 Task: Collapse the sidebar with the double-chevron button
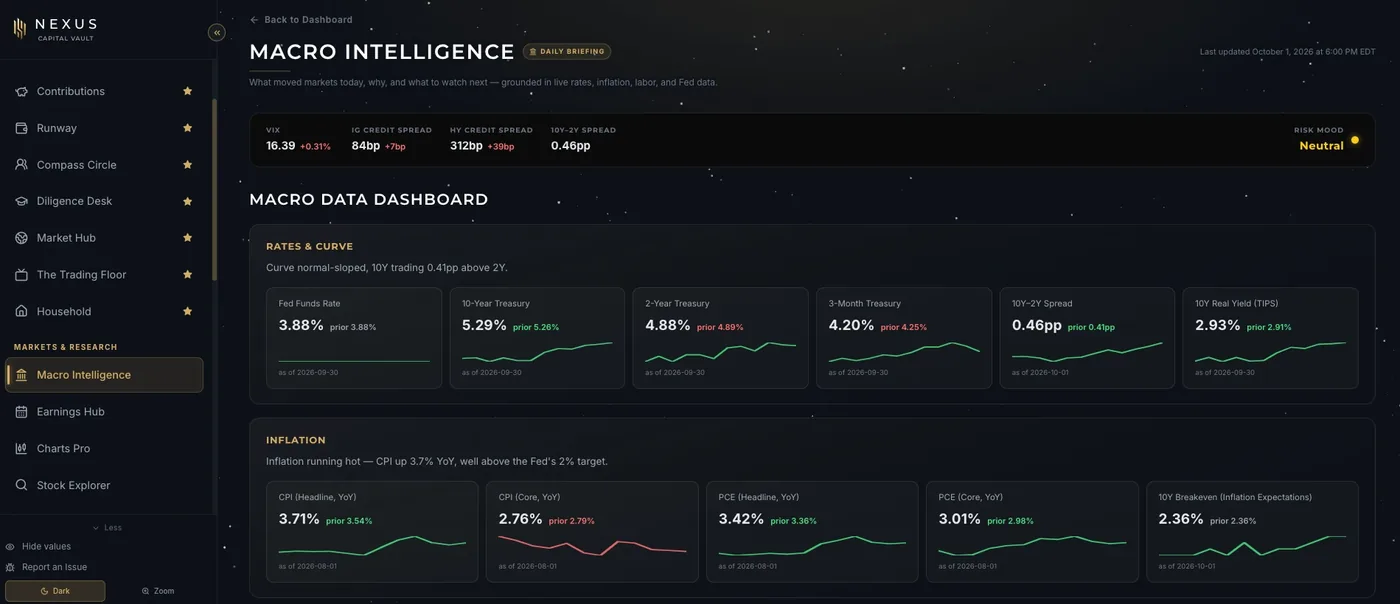[217, 32]
